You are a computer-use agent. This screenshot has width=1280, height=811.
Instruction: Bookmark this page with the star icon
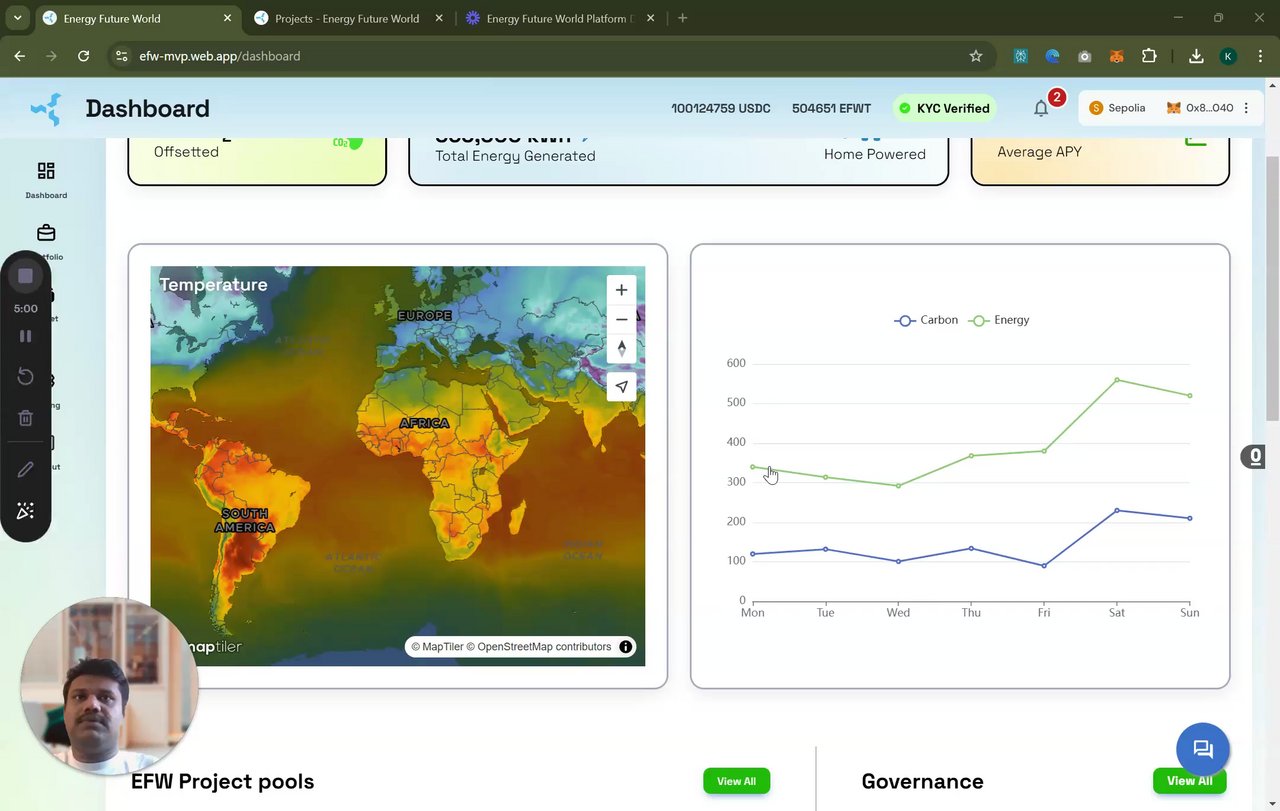click(976, 56)
